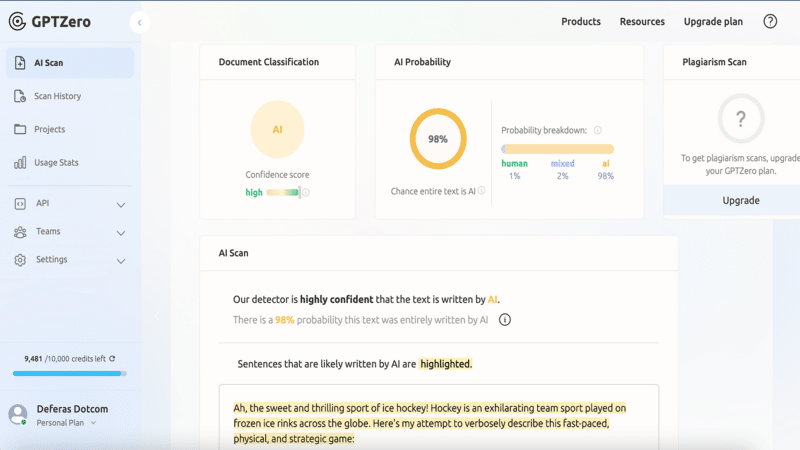Click the 'mixed' label in probability breakdown
The width and height of the screenshot is (800, 450).
(x=562, y=163)
